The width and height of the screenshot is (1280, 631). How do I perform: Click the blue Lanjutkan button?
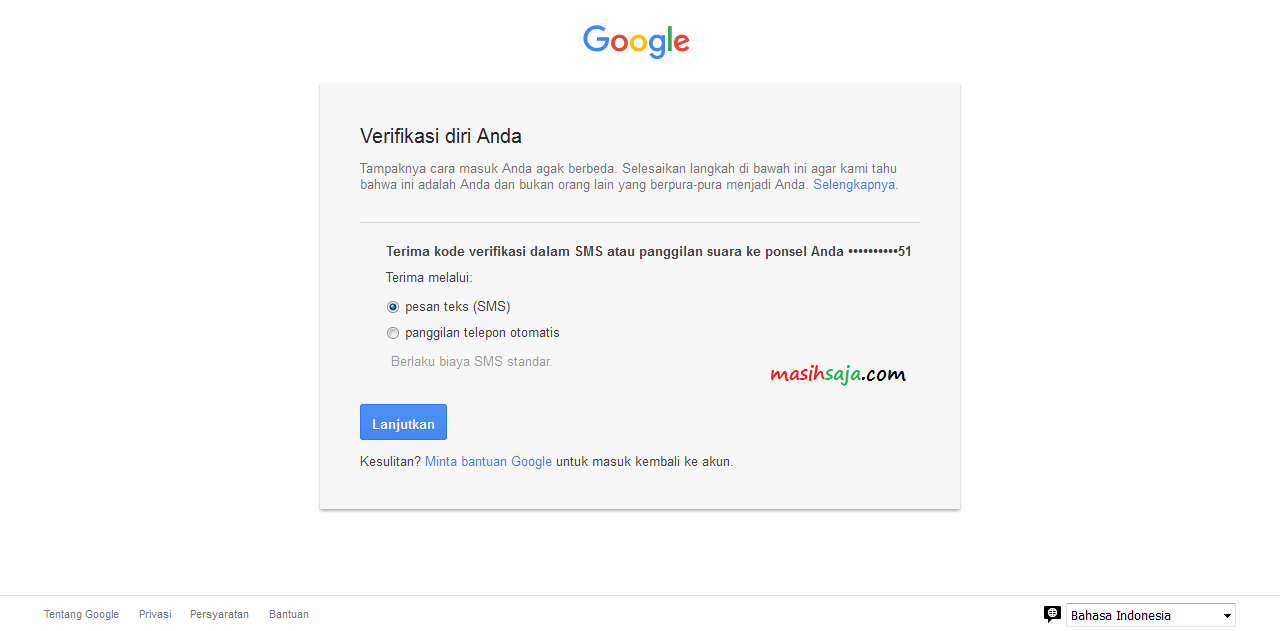coord(403,422)
